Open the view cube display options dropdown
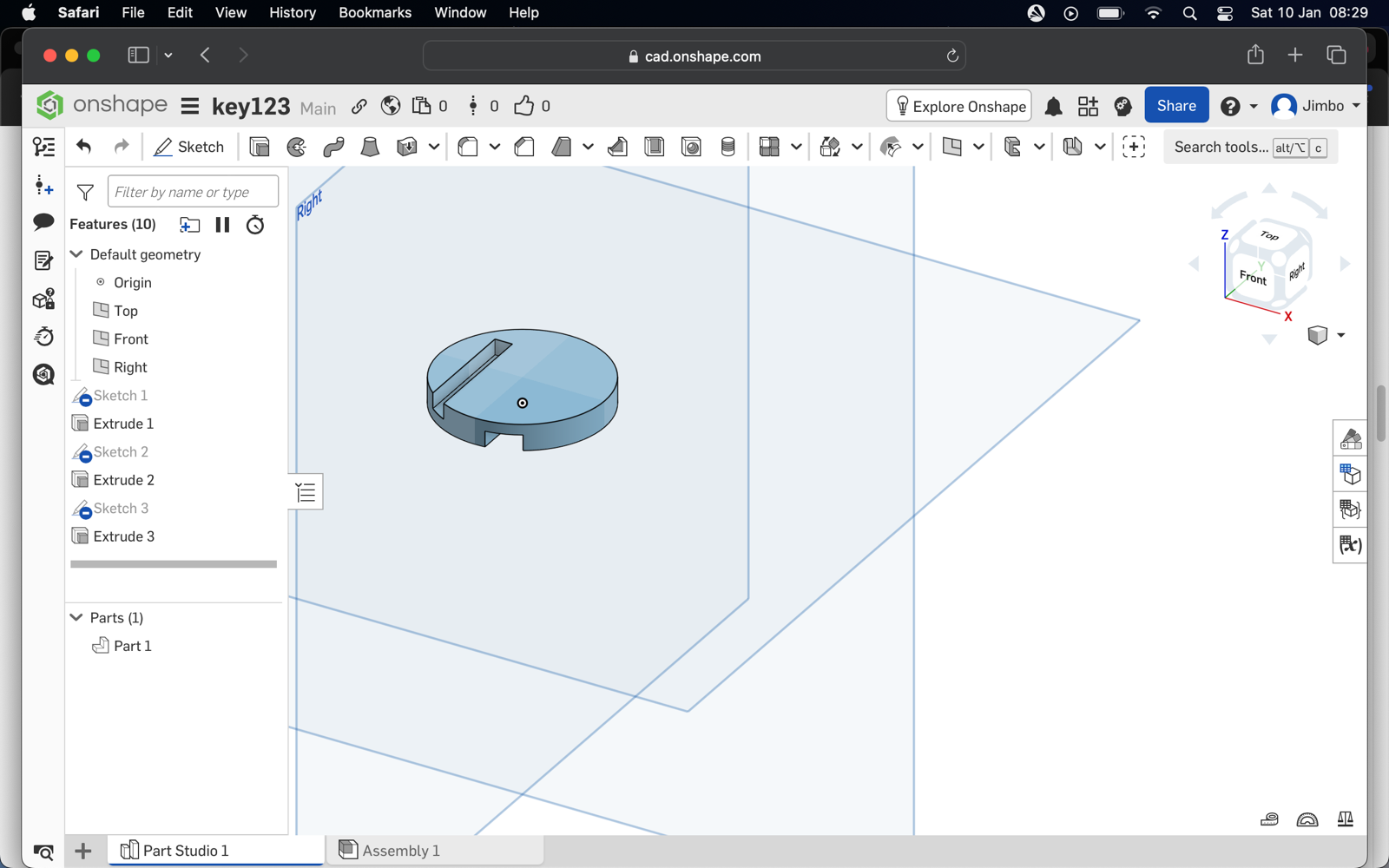Viewport: 1389px width, 868px height. click(1340, 335)
